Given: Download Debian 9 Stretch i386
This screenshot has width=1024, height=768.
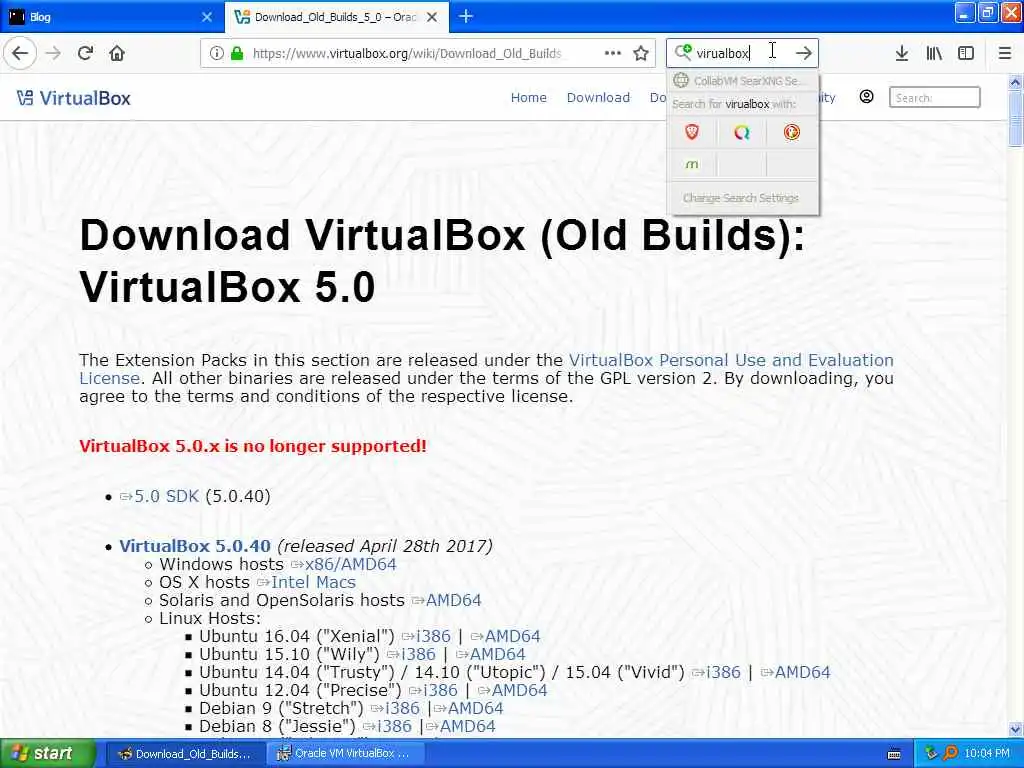Looking at the screenshot, I should point(402,708).
